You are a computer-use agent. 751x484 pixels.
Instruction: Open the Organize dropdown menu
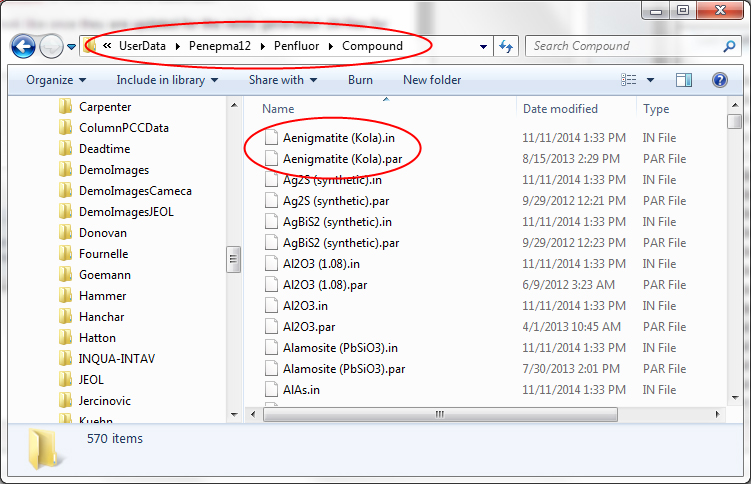pyautogui.click(x=55, y=80)
